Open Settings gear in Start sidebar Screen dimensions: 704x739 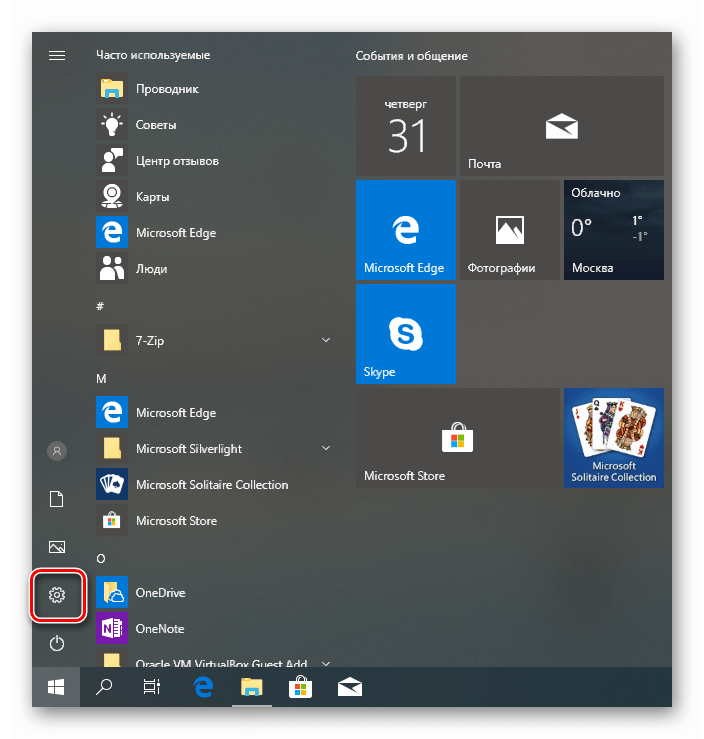click(x=57, y=595)
